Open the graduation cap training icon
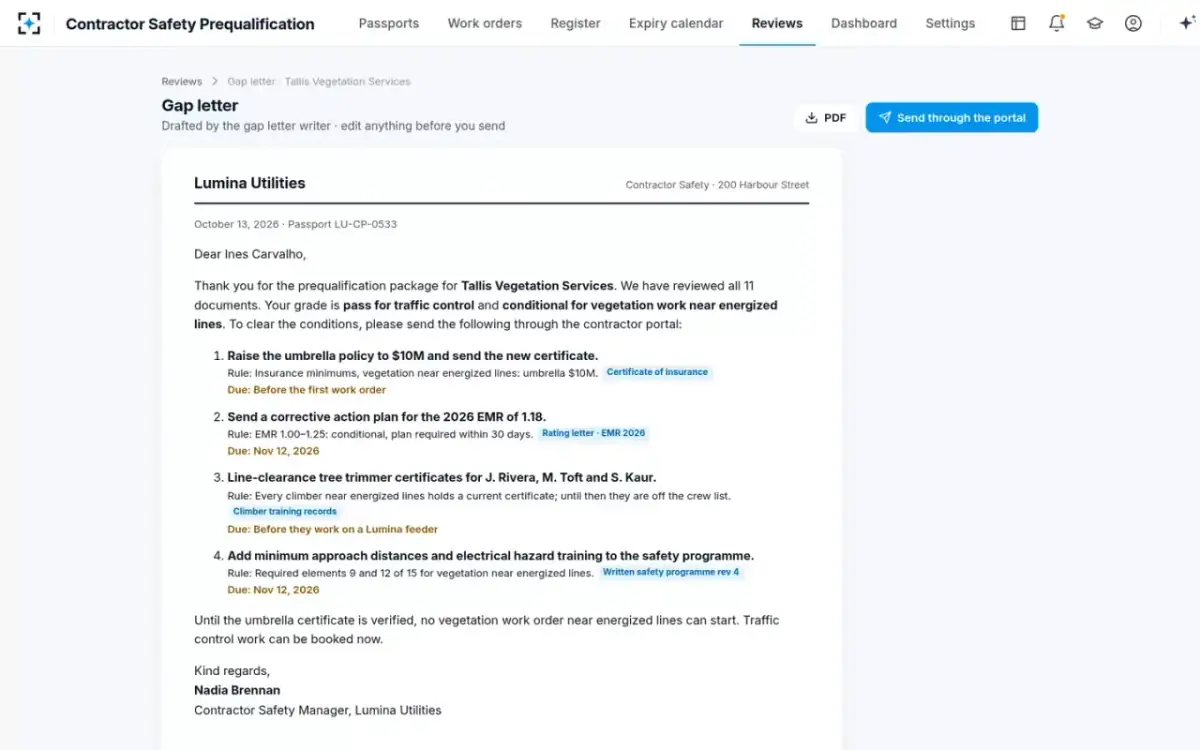Screen dimensions: 1200x750 point(1095,23)
